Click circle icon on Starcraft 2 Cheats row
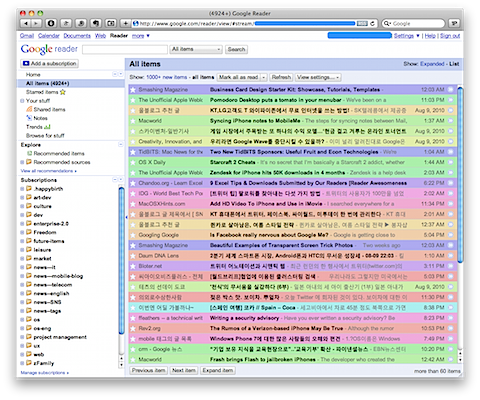This screenshot has height=400, width=480. coord(451,162)
